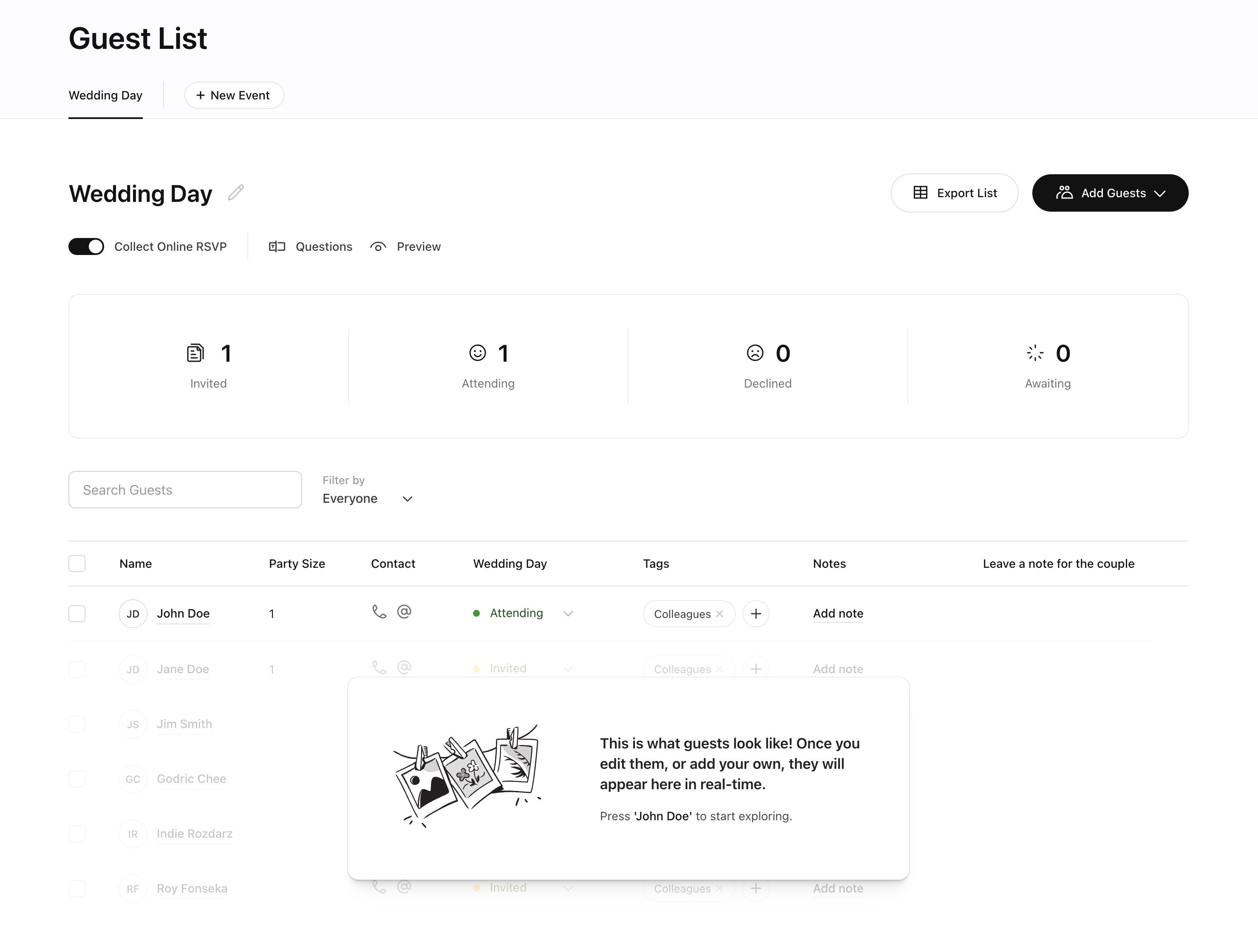Click the Questions icon
The width and height of the screenshot is (1258, 952).
277,246
